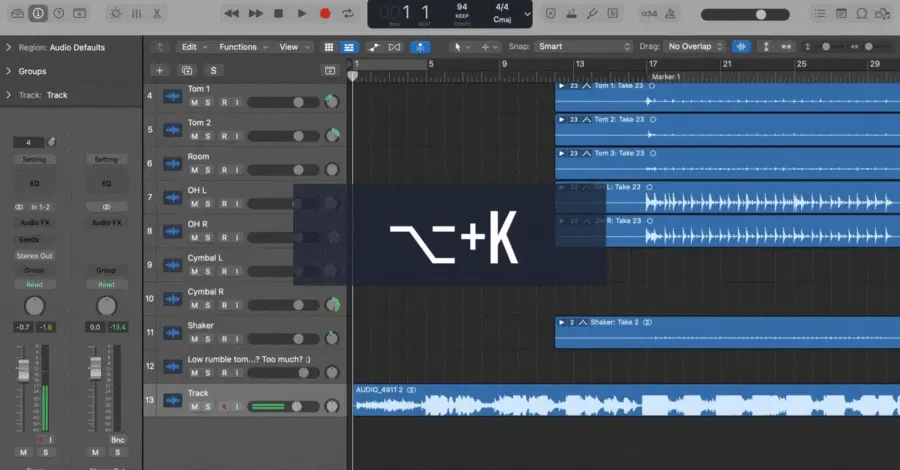Toggle Show Automation curve icon
The width and height of the screenshot is (900, 470).
[374, 47]
